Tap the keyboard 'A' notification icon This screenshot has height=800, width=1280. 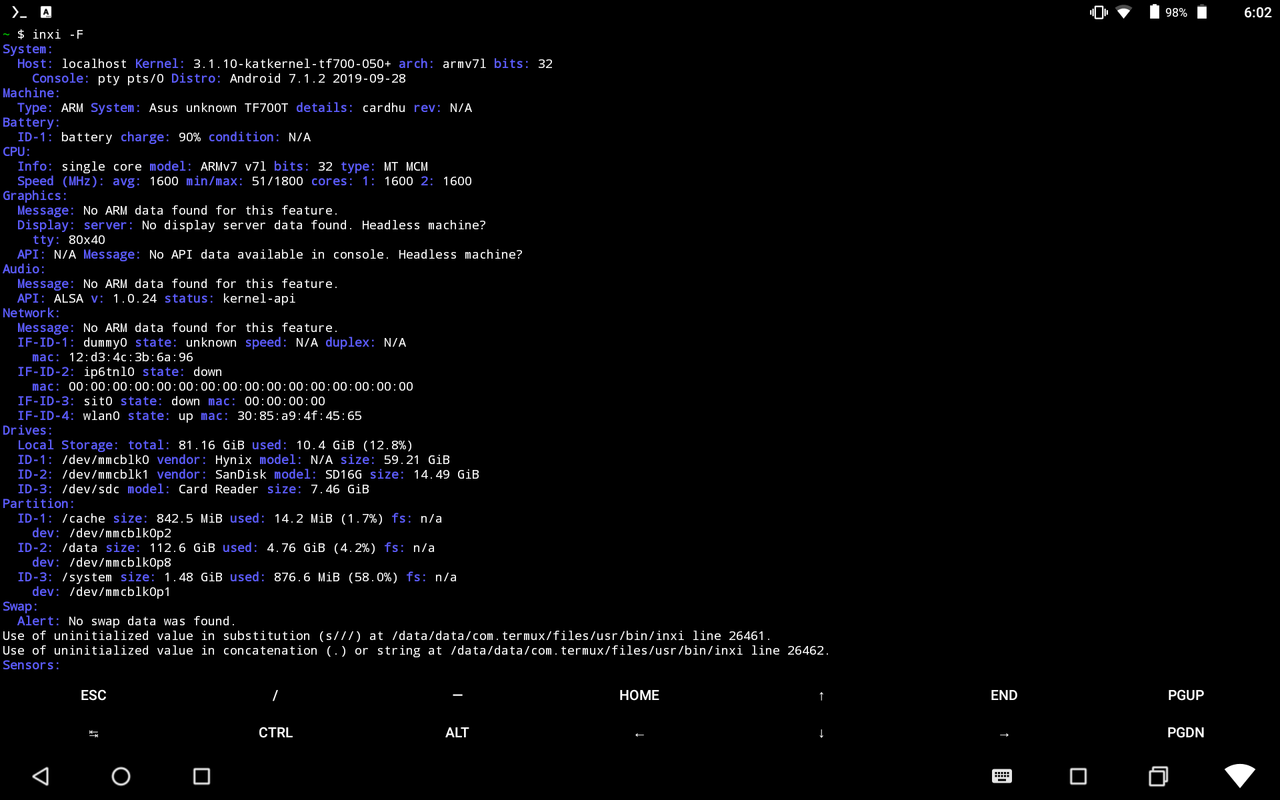(x=46, y=12)
